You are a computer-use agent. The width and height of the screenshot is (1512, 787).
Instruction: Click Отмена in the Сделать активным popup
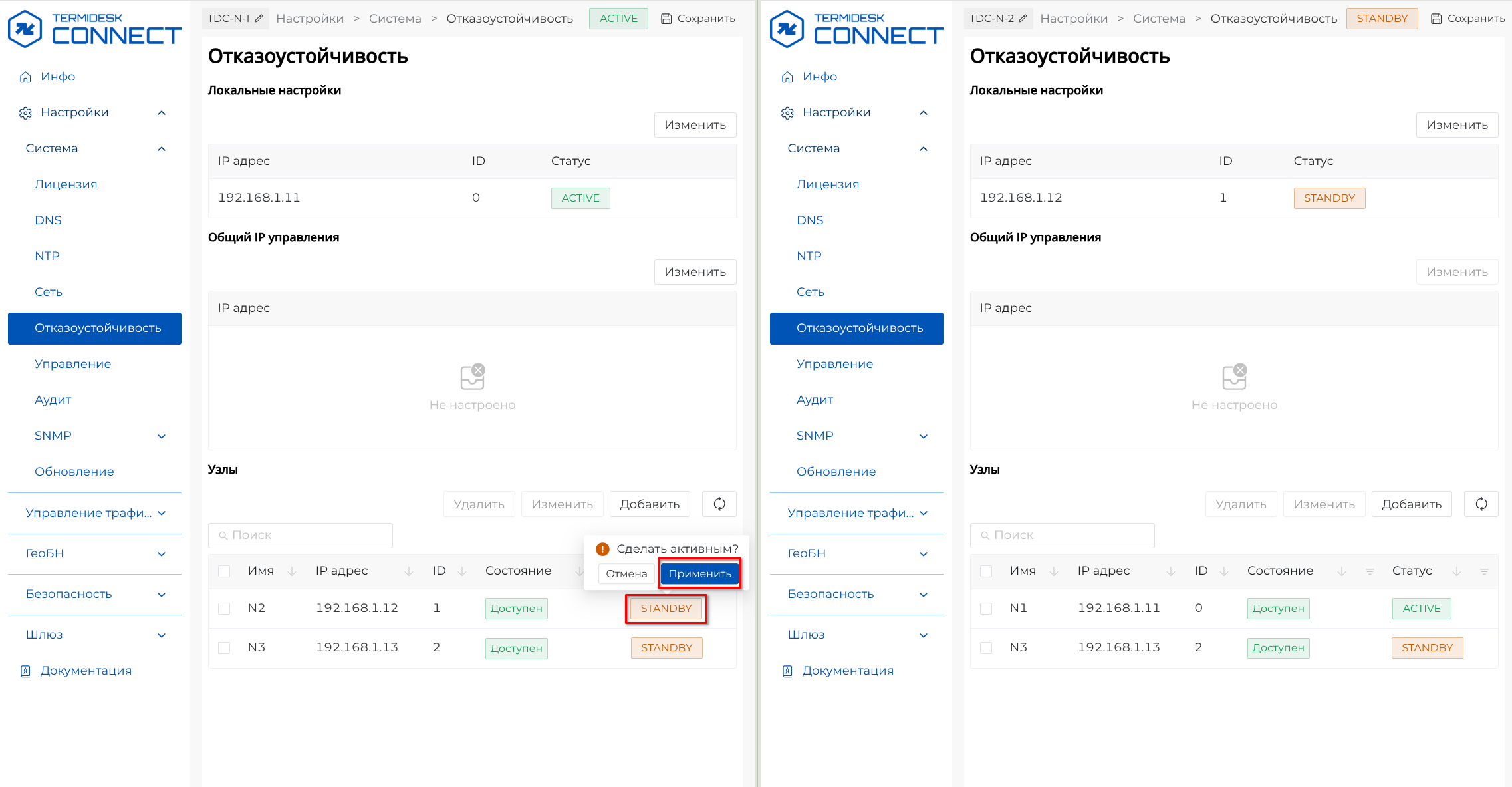pos(626,573)
